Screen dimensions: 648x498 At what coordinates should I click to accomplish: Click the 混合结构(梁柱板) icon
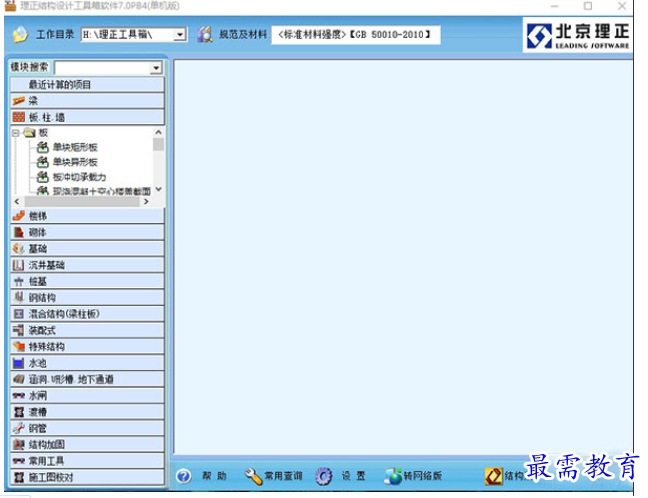point(19,314)
